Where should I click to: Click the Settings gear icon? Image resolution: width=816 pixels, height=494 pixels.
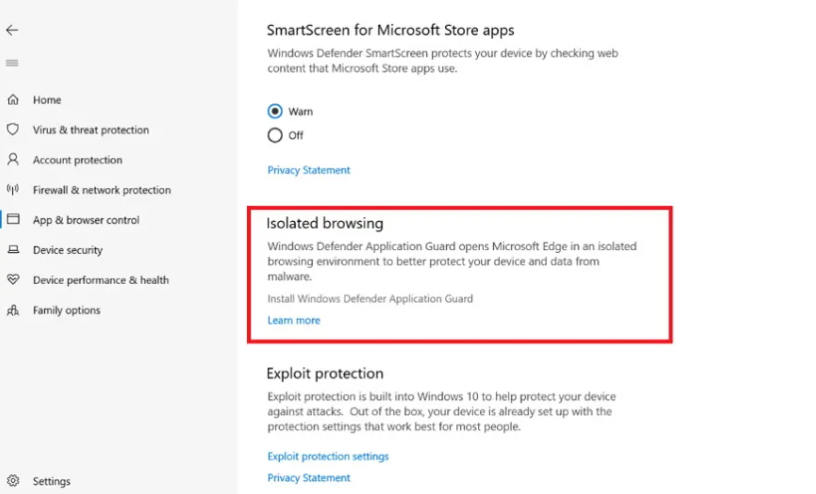pos(13,481)
